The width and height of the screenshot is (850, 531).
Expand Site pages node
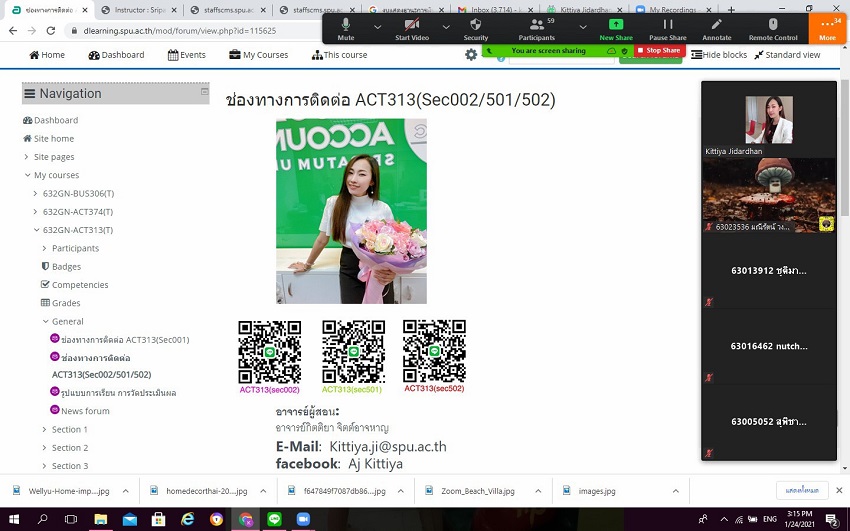[27, 157]
